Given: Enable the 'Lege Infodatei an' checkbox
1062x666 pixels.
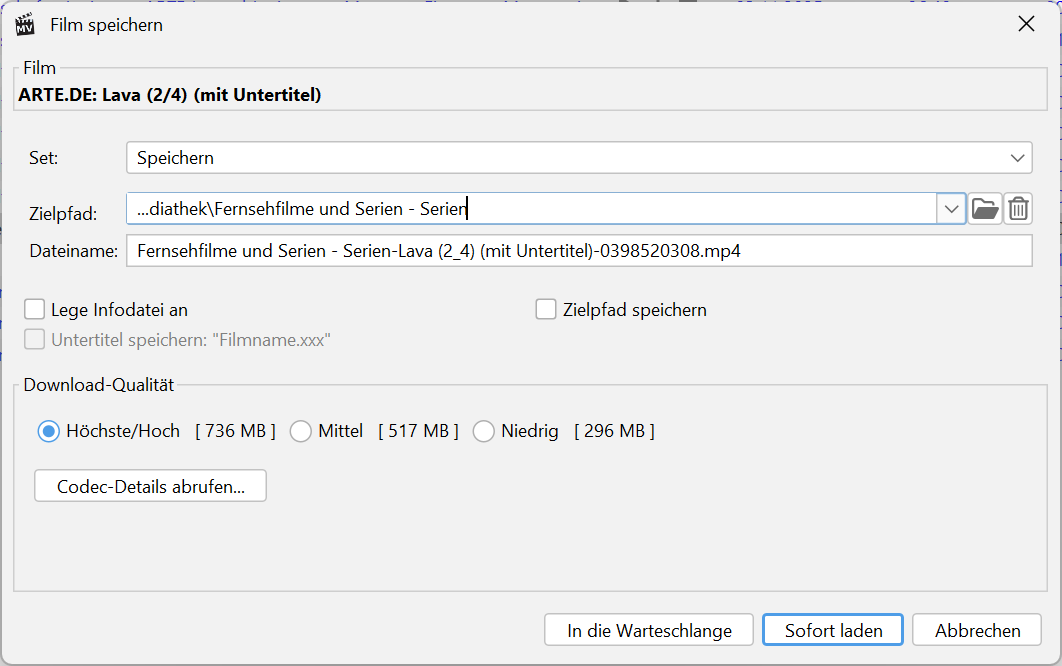Looking at the screenshot, I should 35,310.
